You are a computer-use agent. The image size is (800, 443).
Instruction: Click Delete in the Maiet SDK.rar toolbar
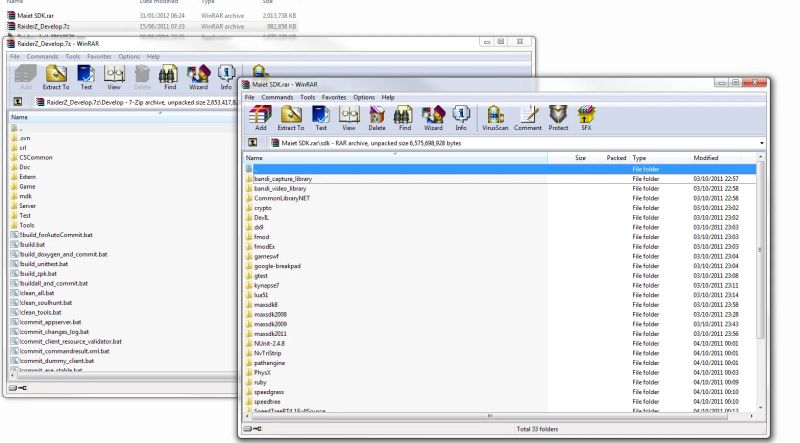coord(377,118)
